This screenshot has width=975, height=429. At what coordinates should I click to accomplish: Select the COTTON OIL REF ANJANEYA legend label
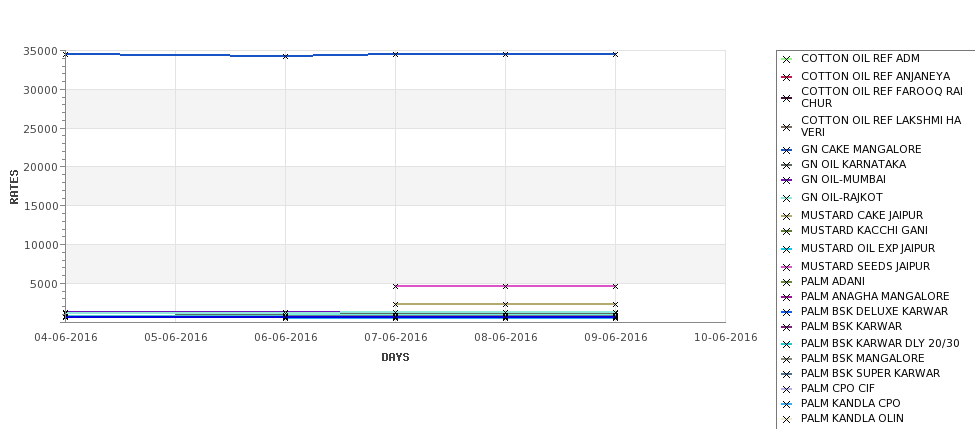pyautogui.click(x=864, y=77)
